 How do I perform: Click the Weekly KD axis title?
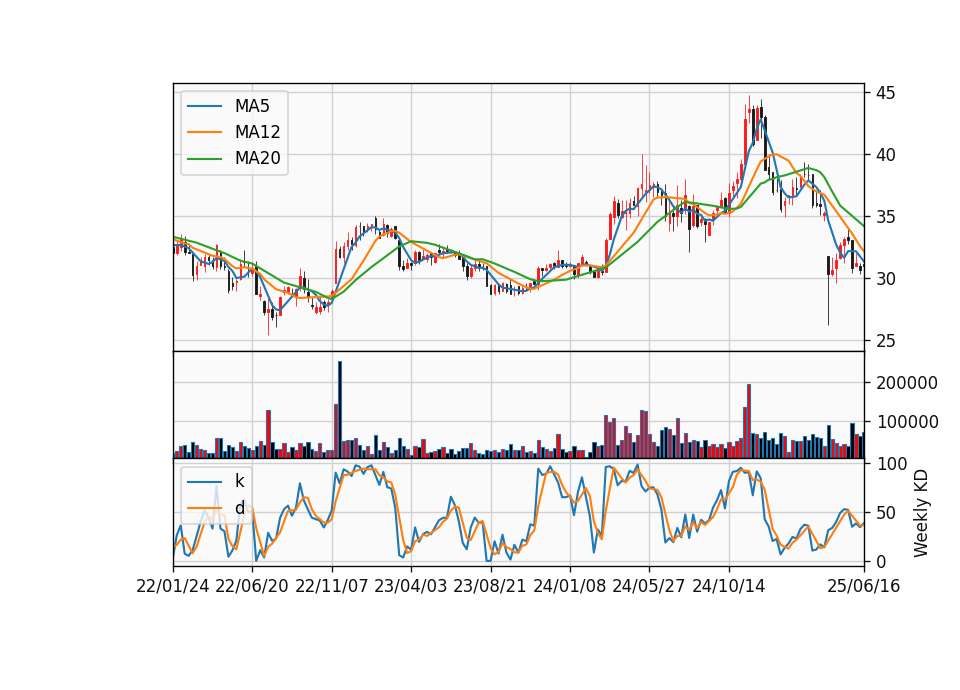[x=921, y=514]
